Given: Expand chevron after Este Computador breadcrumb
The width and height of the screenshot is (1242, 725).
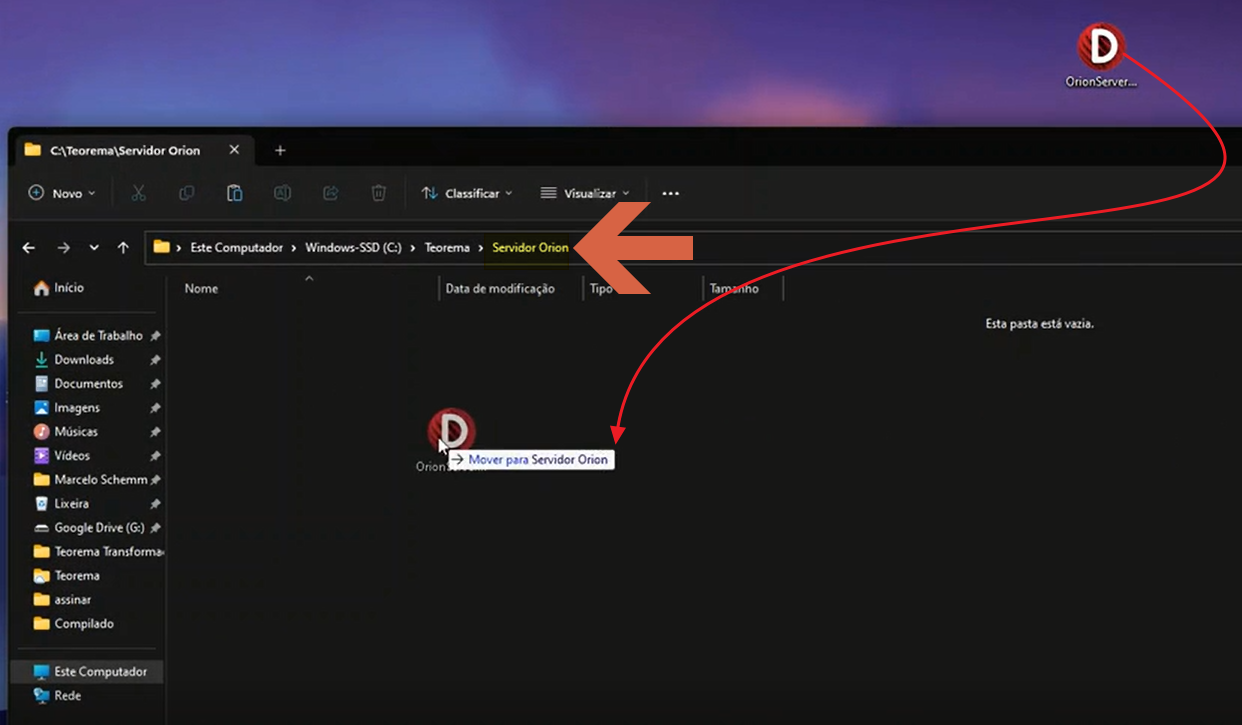Looking at the screenshot, I should (x=295, y=247).
